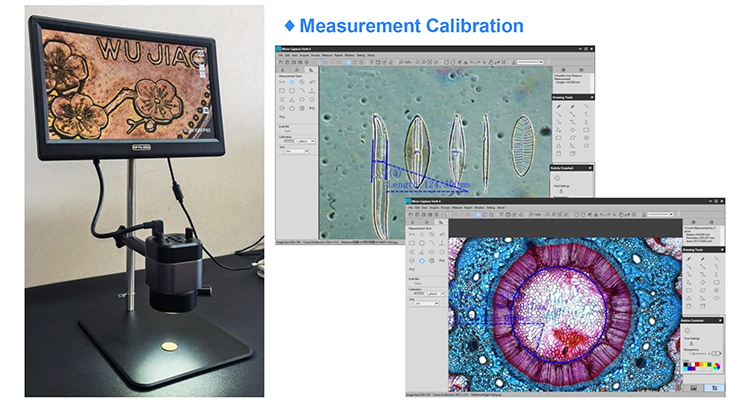
Task: Switch to measurement tab in diatom window left panel
Action: (x=311, y=70)
